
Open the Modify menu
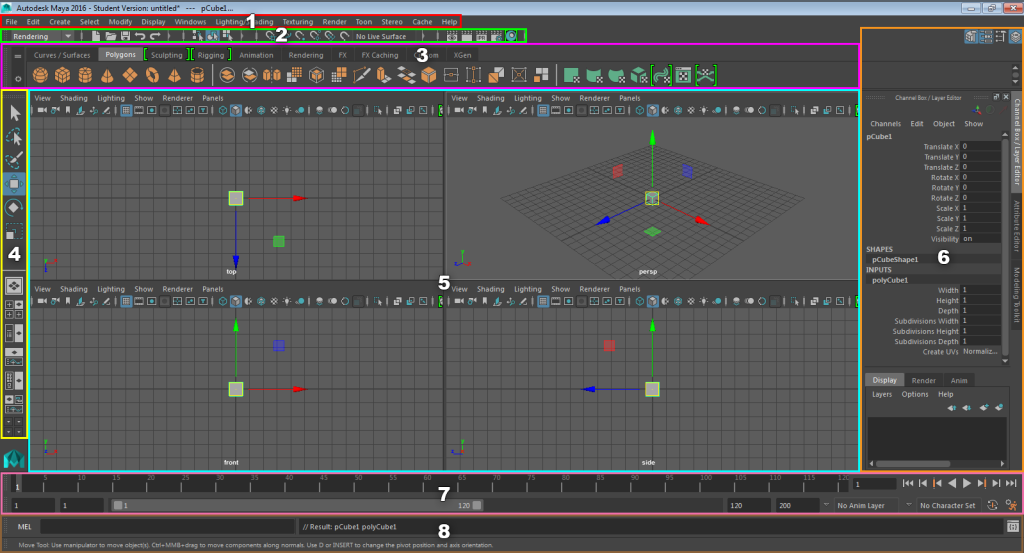(x=120, y=22)
